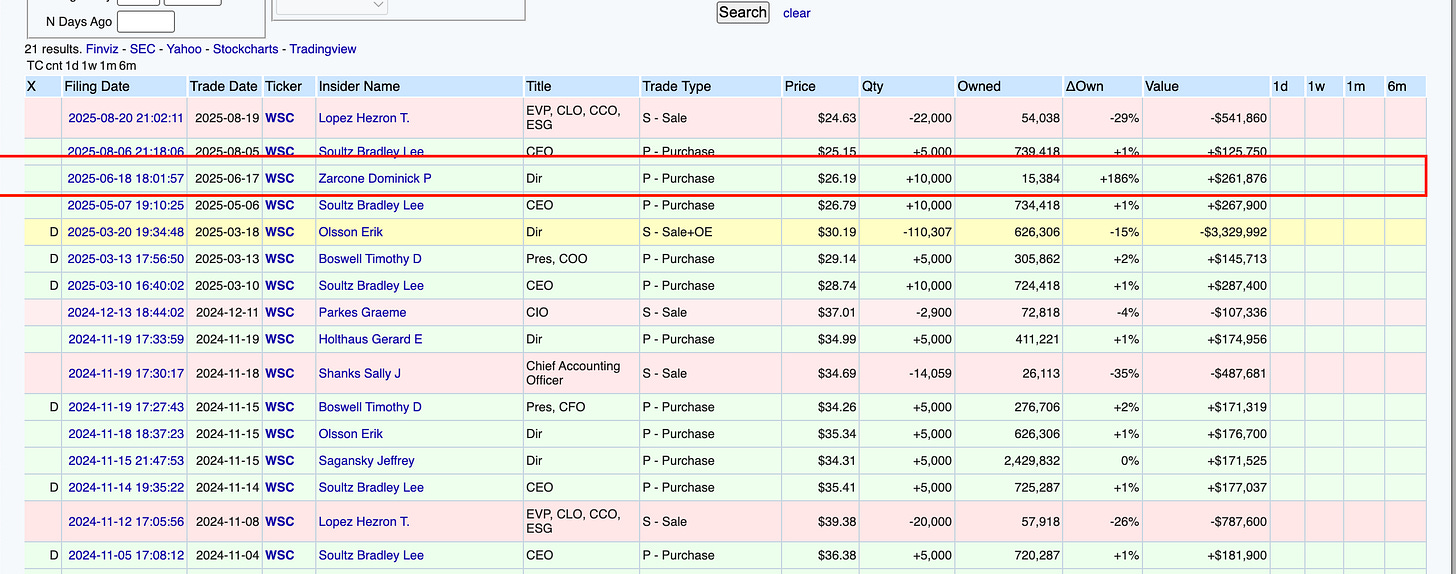
Task: Sort by Title column header
Action: (x=539, y=86)
